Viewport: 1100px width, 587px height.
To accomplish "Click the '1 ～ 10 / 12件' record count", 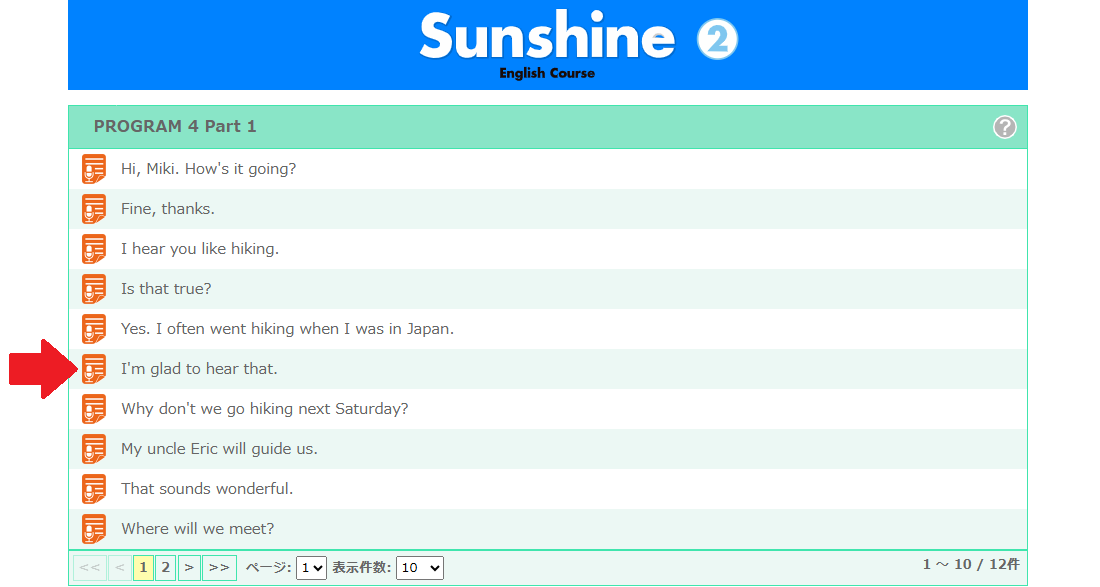I will (x=971, y=565).
